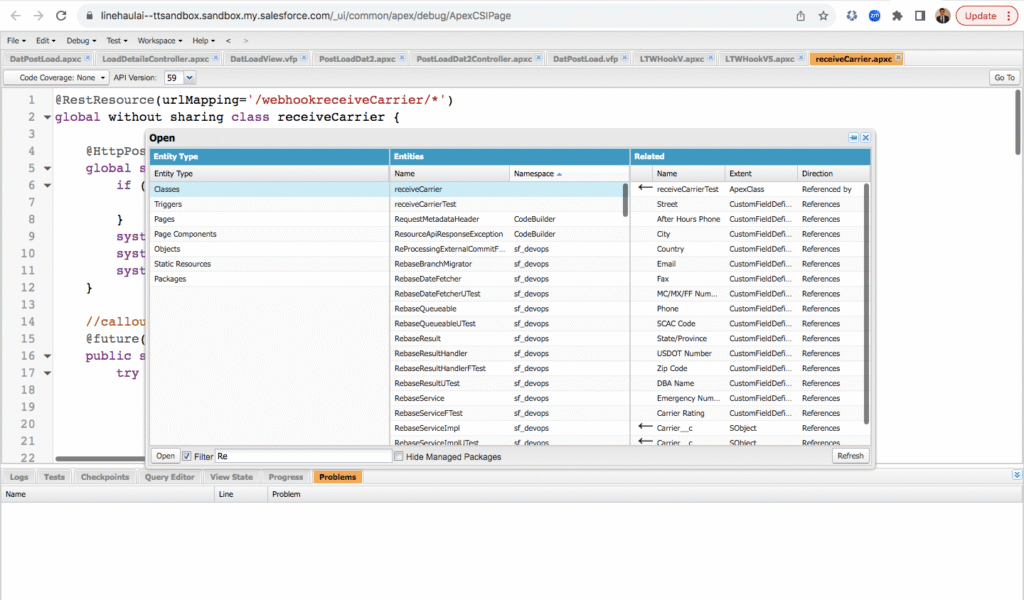1024x600 pixels.
Task: Go to next tab with the > arrow
Action: pos(246,40)
